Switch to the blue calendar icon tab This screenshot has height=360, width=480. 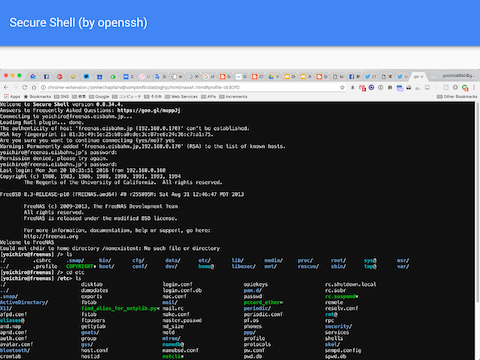pos(99,77)
